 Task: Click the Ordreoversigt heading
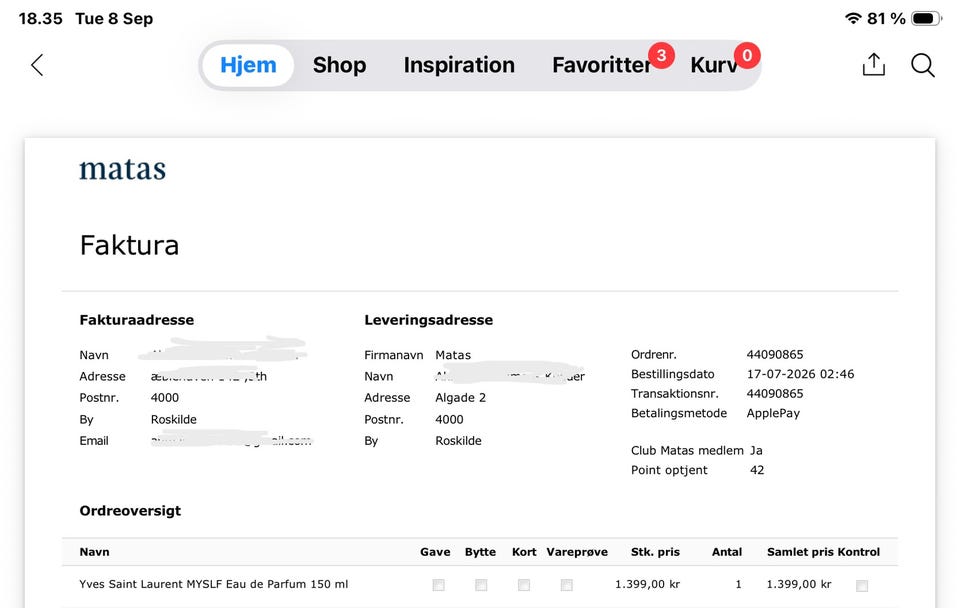(x=130, y=511)
